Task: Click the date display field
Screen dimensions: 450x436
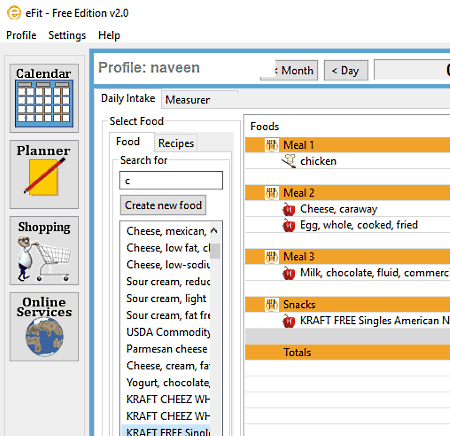Action: 412,70
